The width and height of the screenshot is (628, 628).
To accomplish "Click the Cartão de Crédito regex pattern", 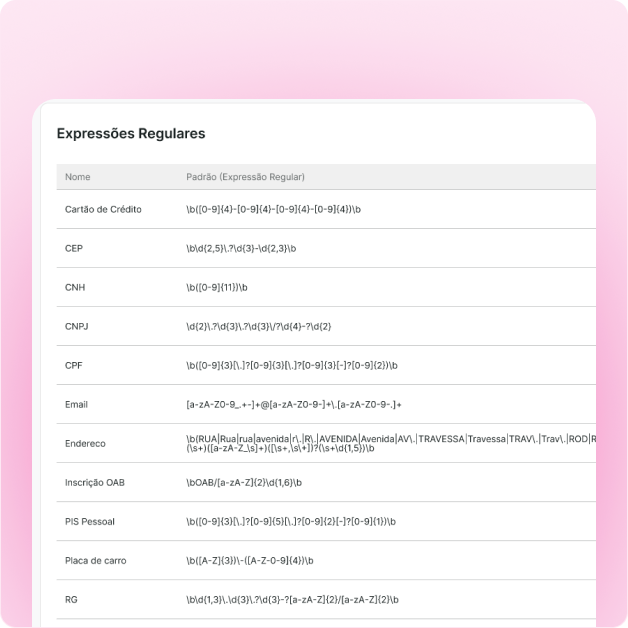I will pyautogui.click(x=273, y=209).
